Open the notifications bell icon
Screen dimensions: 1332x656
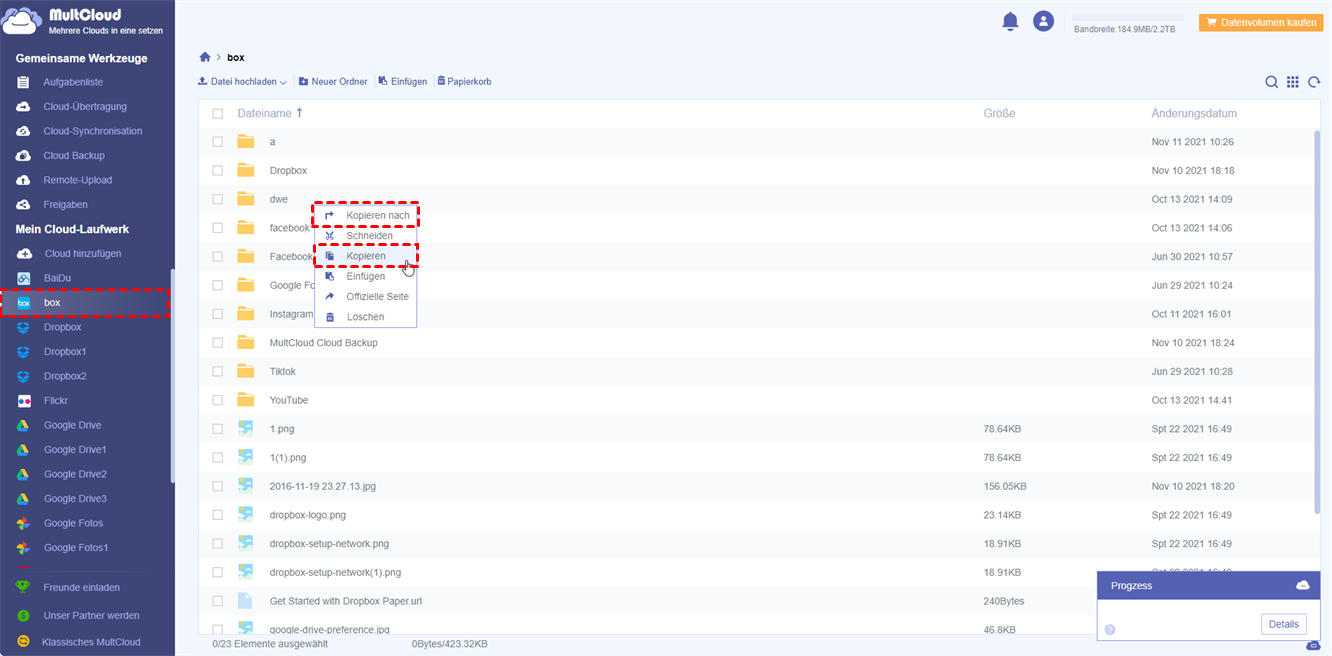coord(1010,21)
